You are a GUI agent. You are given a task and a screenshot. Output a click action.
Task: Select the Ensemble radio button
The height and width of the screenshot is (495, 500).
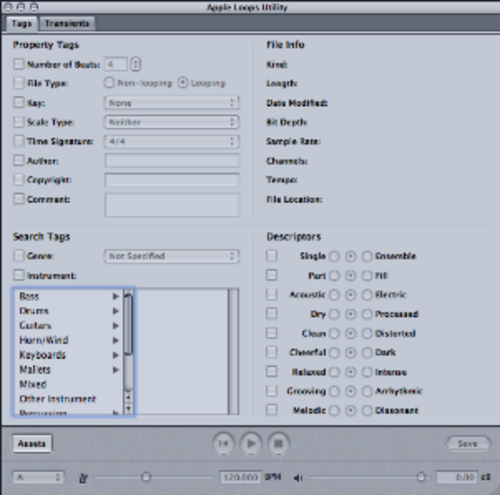click(367, 256)
